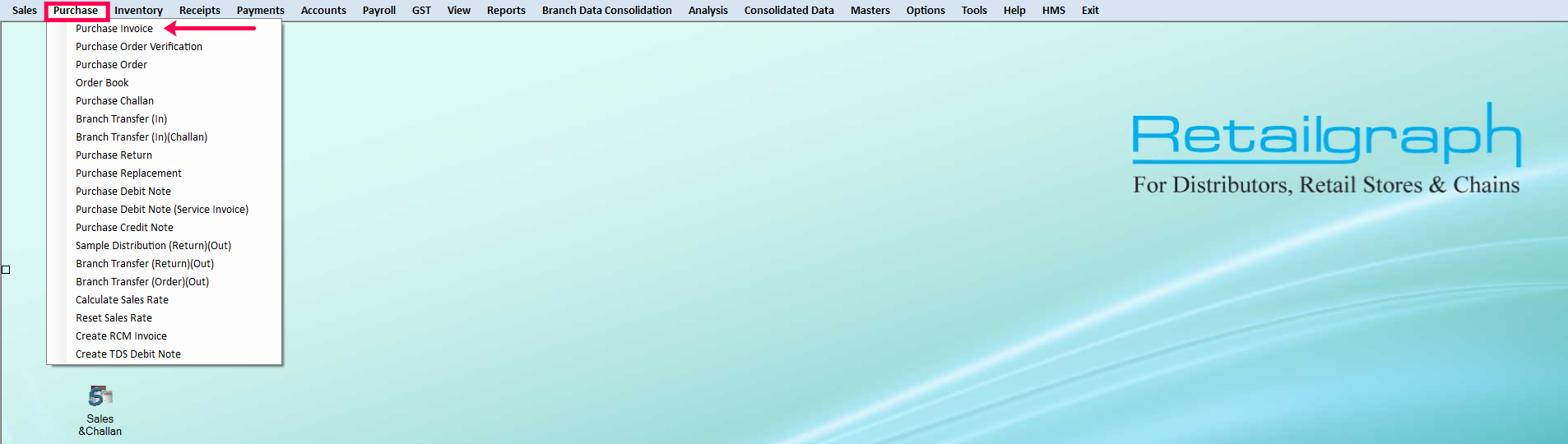Open the Inventory menu
The height and width of the screenshot is (444, 1568).
[x=138, y=11]
